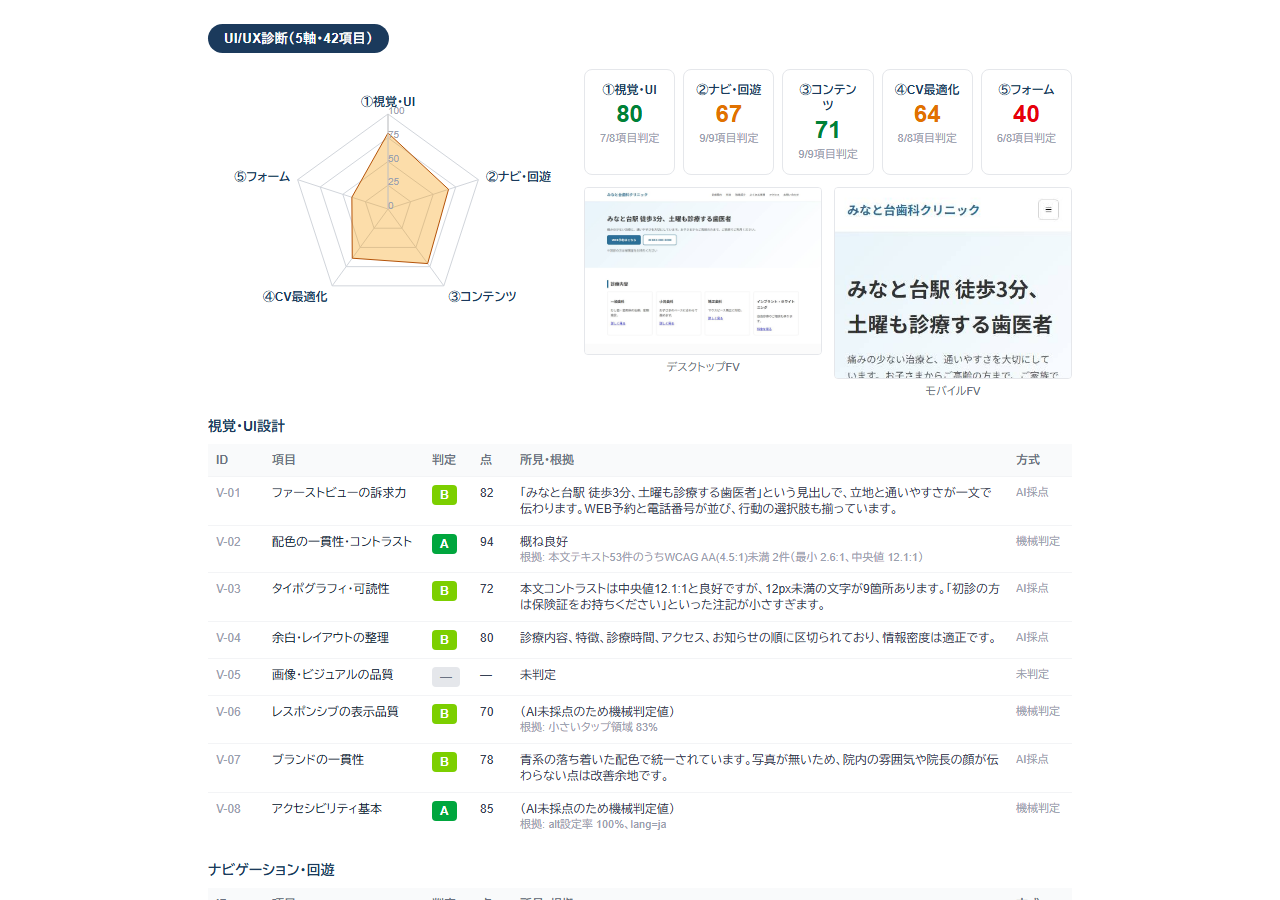The width and height of the screenshot is (1280, 900).
Task: Click the 視覚・UI設計 section heading
Action: coord(246,426)
